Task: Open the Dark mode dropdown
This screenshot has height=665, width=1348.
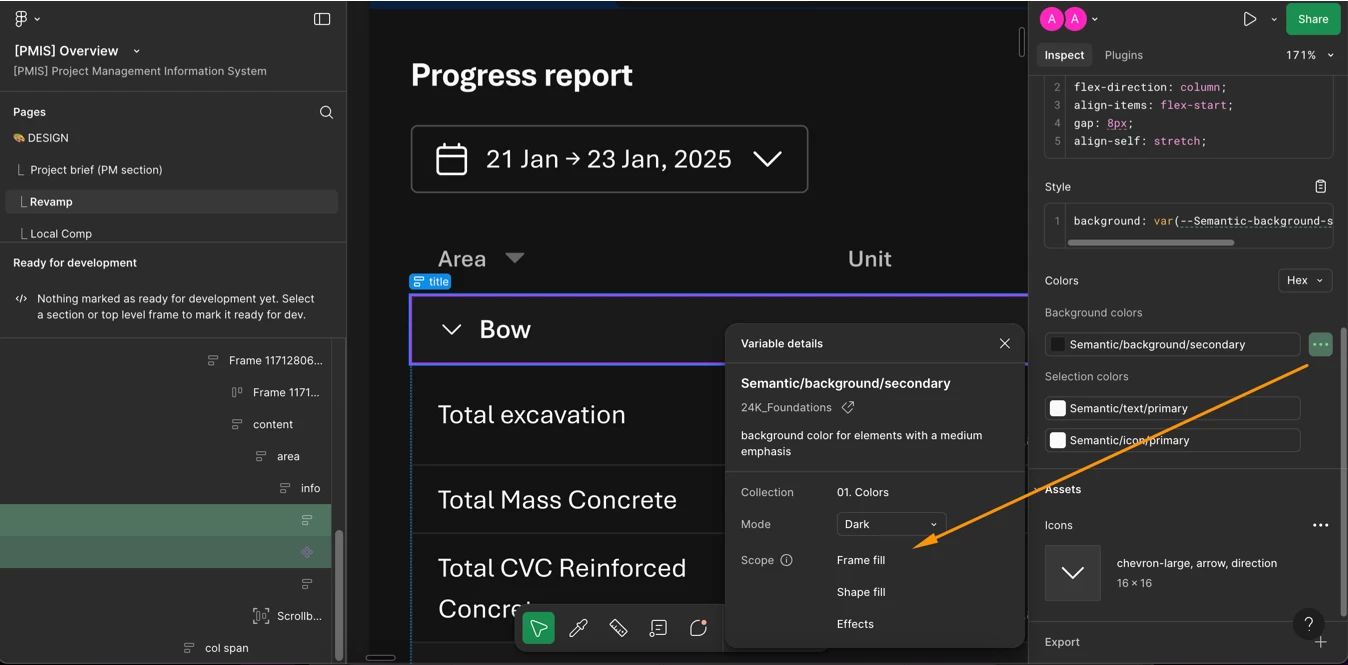Action: tap(891, 524)
